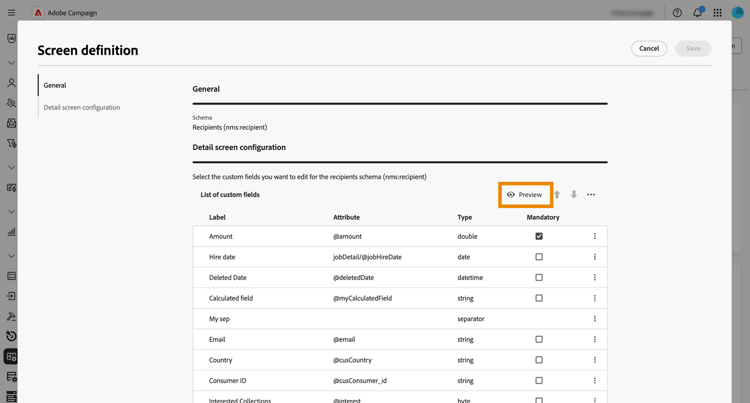Click the Preview eye button

525,195
